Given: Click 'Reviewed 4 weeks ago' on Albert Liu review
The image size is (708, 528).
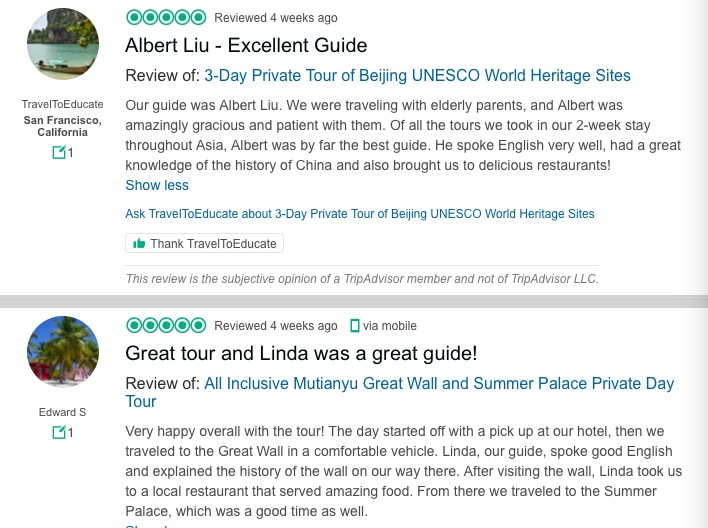Looking at the screenshot, I should (x=276, y=18).
